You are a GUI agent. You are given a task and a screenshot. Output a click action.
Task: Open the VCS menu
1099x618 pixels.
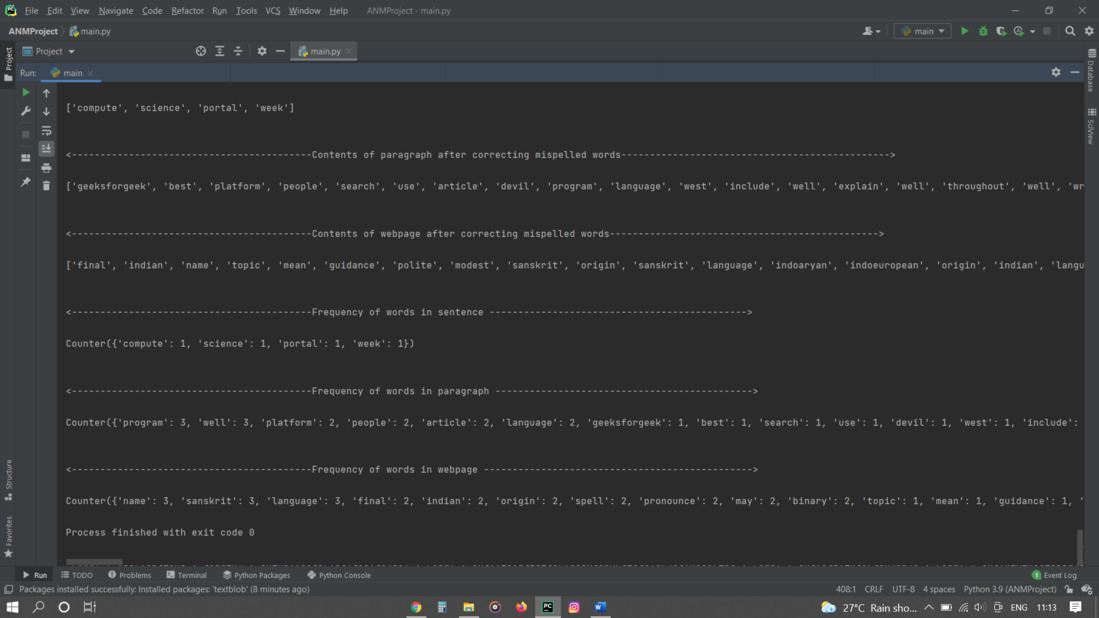[x=273, y=11]
